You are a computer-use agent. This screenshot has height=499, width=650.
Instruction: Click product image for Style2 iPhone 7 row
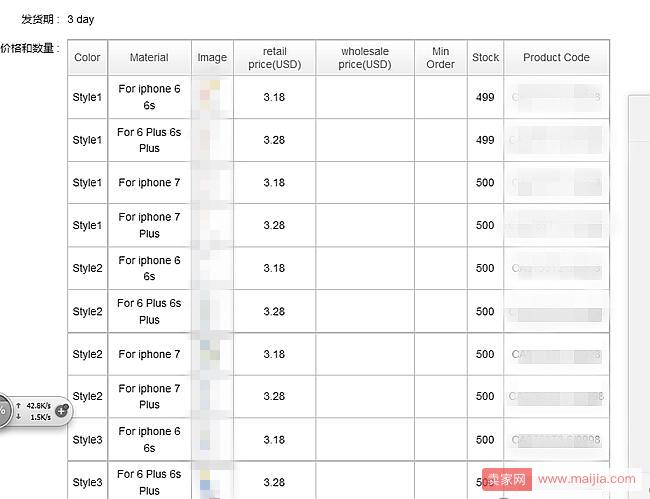(211, 354)
